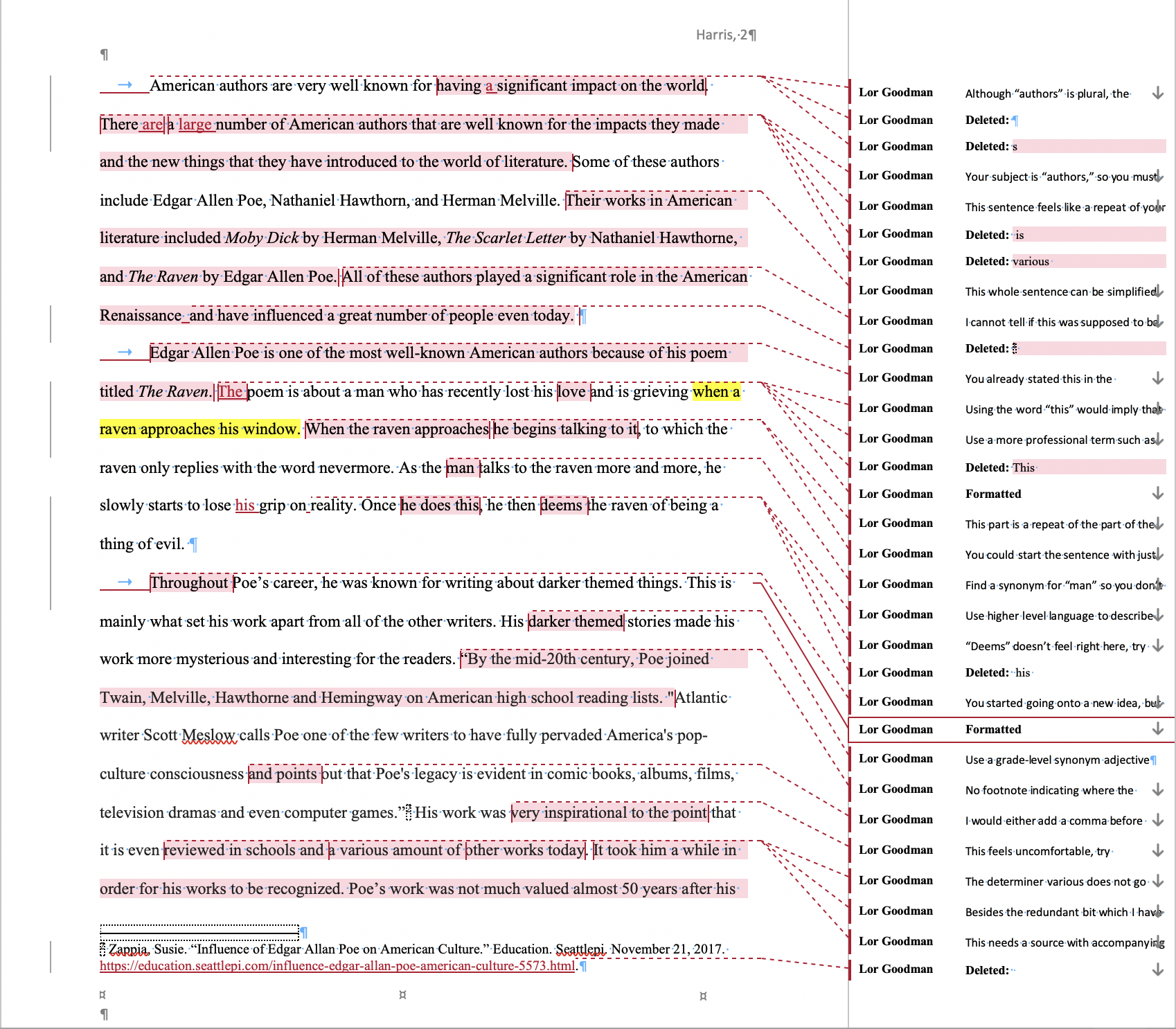The width and height of the screenshot is (1176, 1029).
Task: Select 'You could start the sentence with just' comment
Action: pos(1011,554)
